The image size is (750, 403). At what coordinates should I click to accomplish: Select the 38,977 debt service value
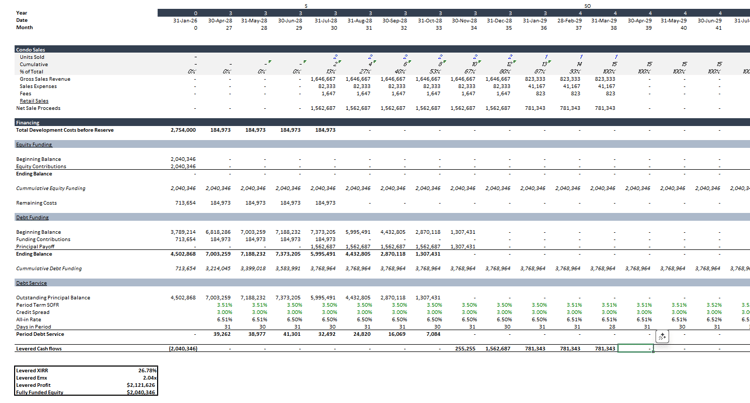[x=257, y=334]
